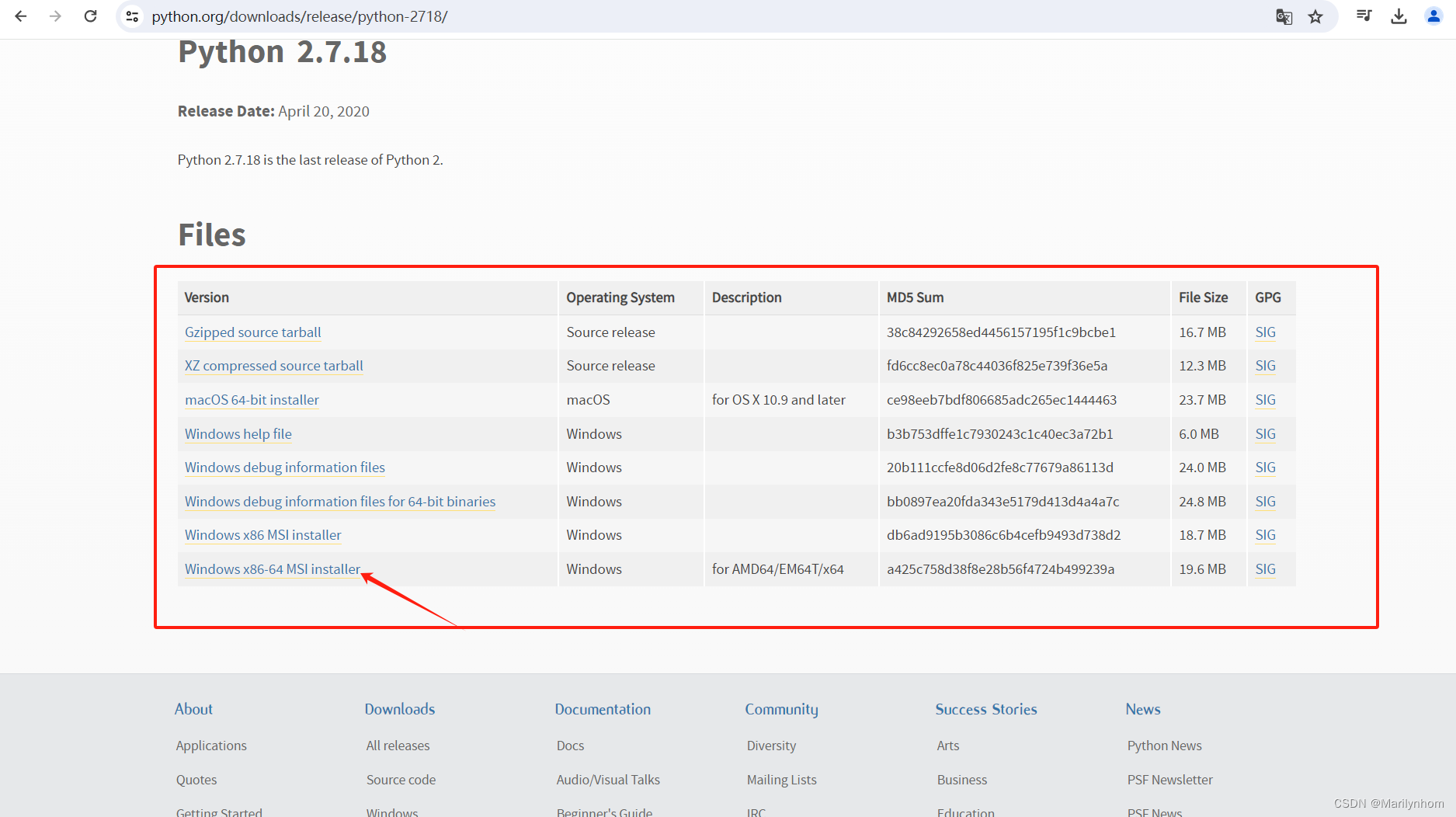1456x817 pixels.
Task: Open SIG link for macOS 64-bit installer
Action: point(1265,400)
